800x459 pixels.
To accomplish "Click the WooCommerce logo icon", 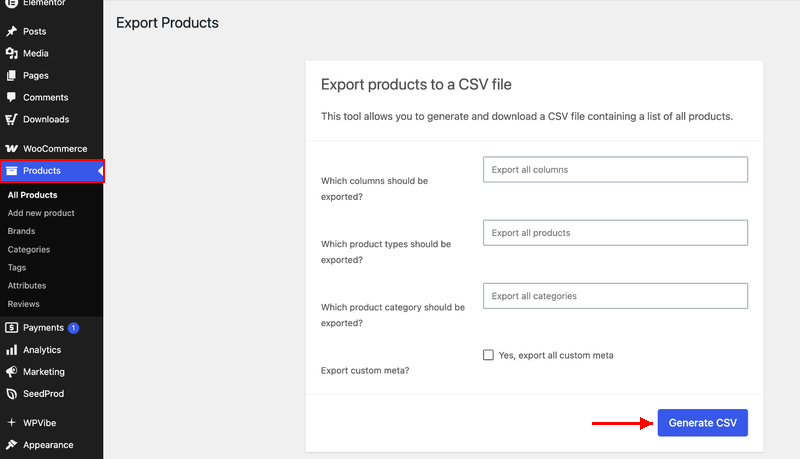I will (11, 148).
